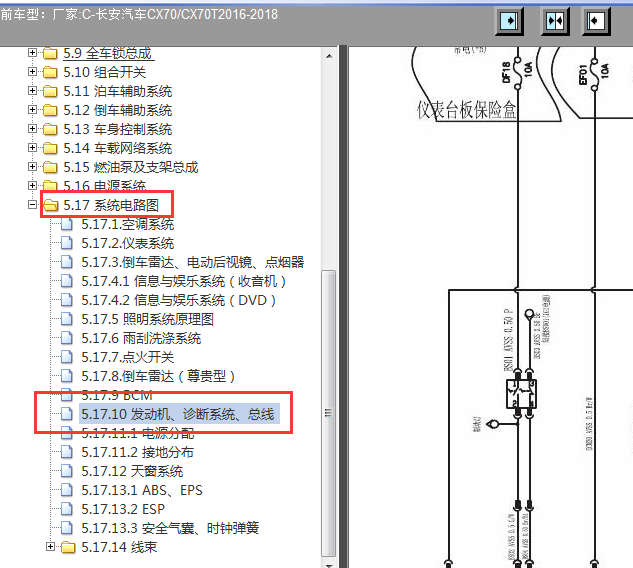Select the 5.9 全车锁总成 tree item
Viewport: 633px width, 568px height.
pyautogui.click(x=107, y=53)
